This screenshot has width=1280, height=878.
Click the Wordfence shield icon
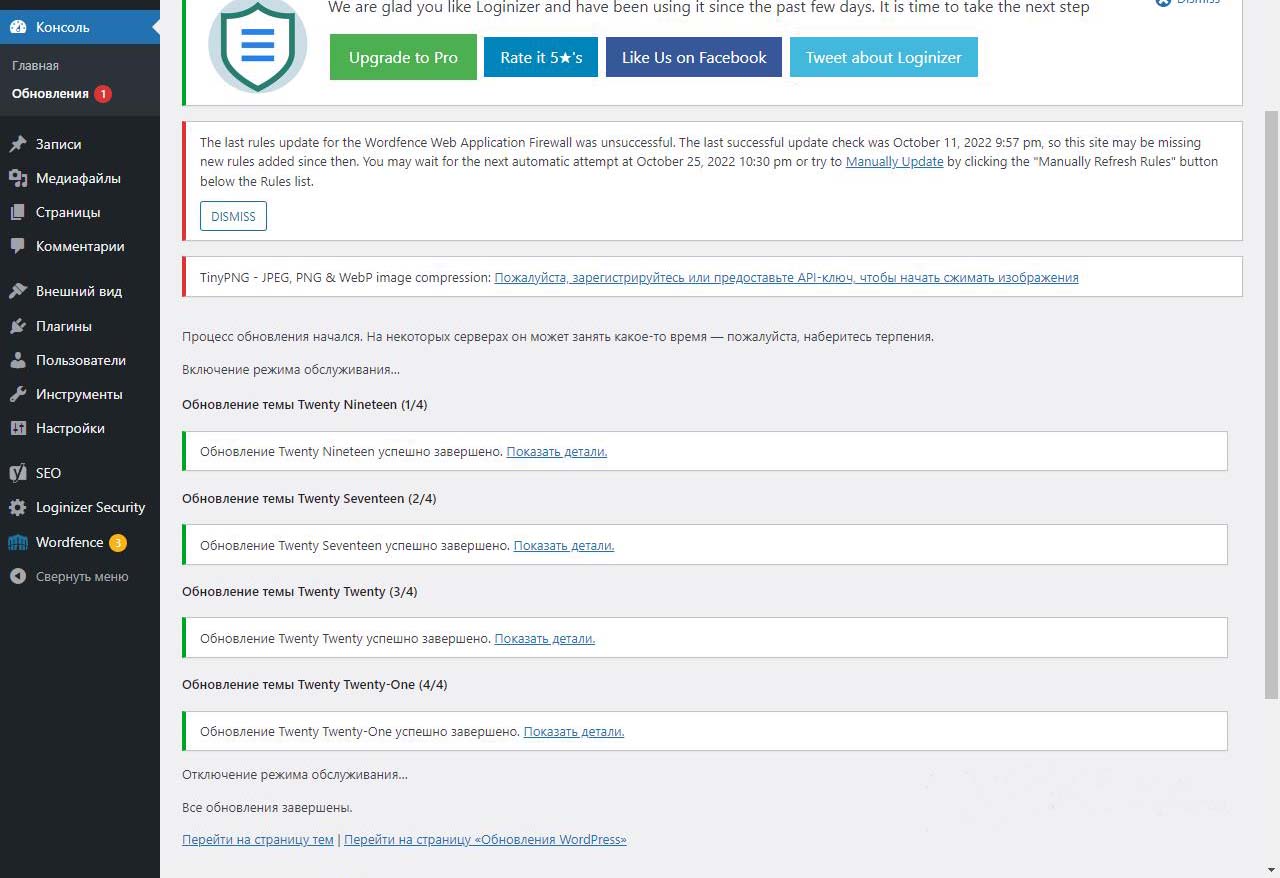(18, 542)
